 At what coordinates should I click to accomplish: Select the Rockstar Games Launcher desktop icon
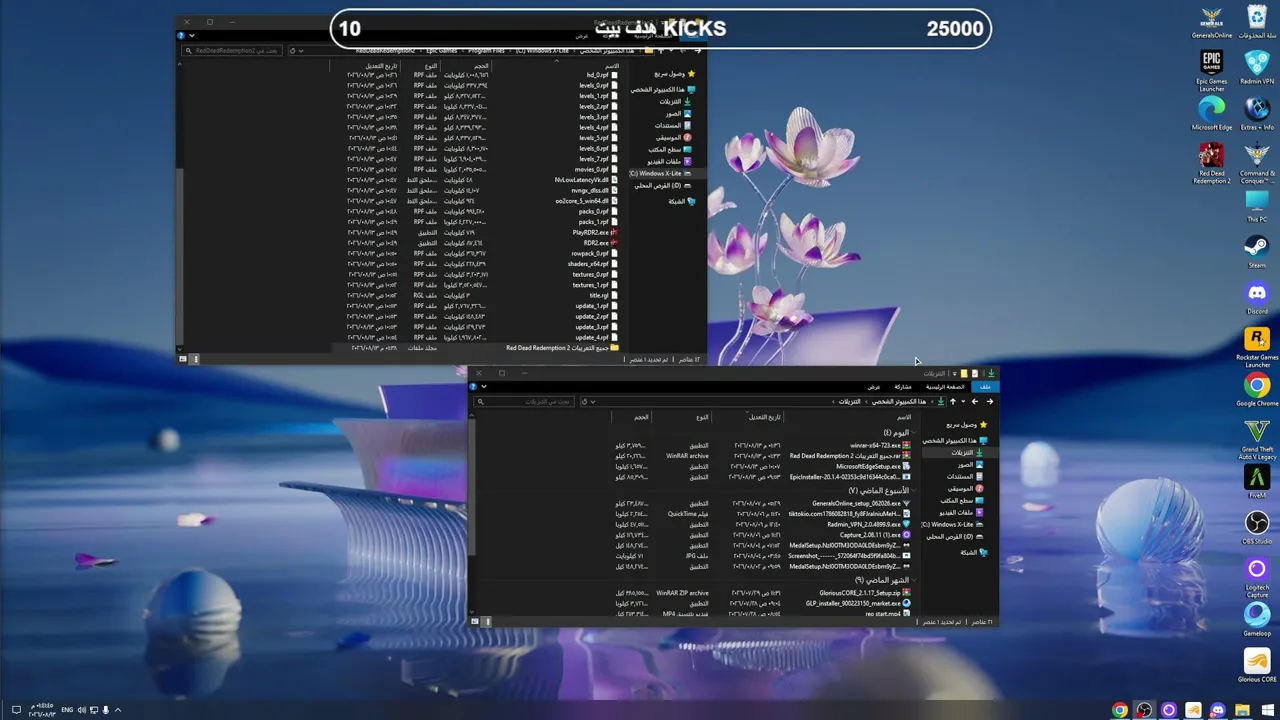click(x=1257, y=347)
